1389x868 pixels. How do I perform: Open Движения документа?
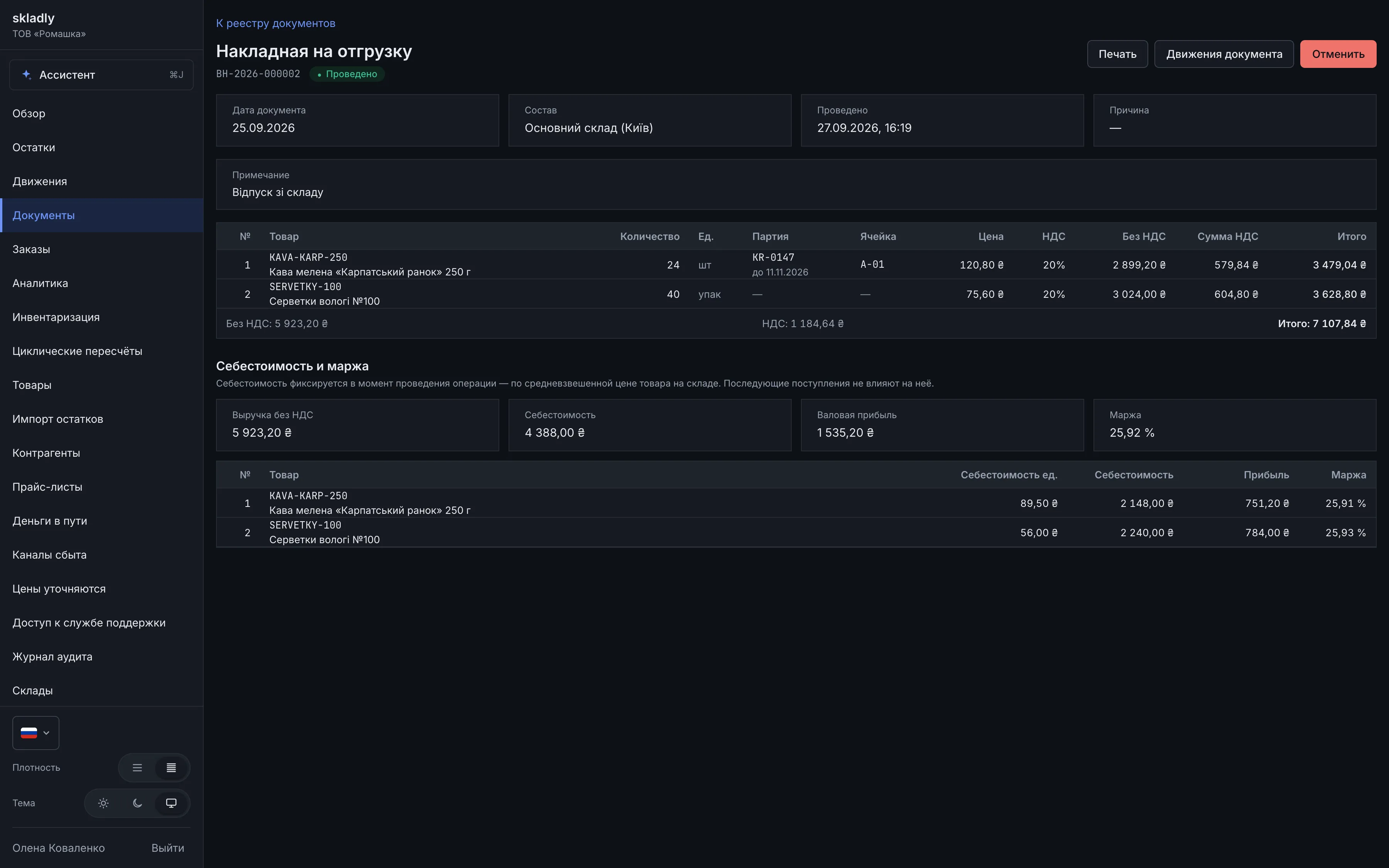point(1224,54)
